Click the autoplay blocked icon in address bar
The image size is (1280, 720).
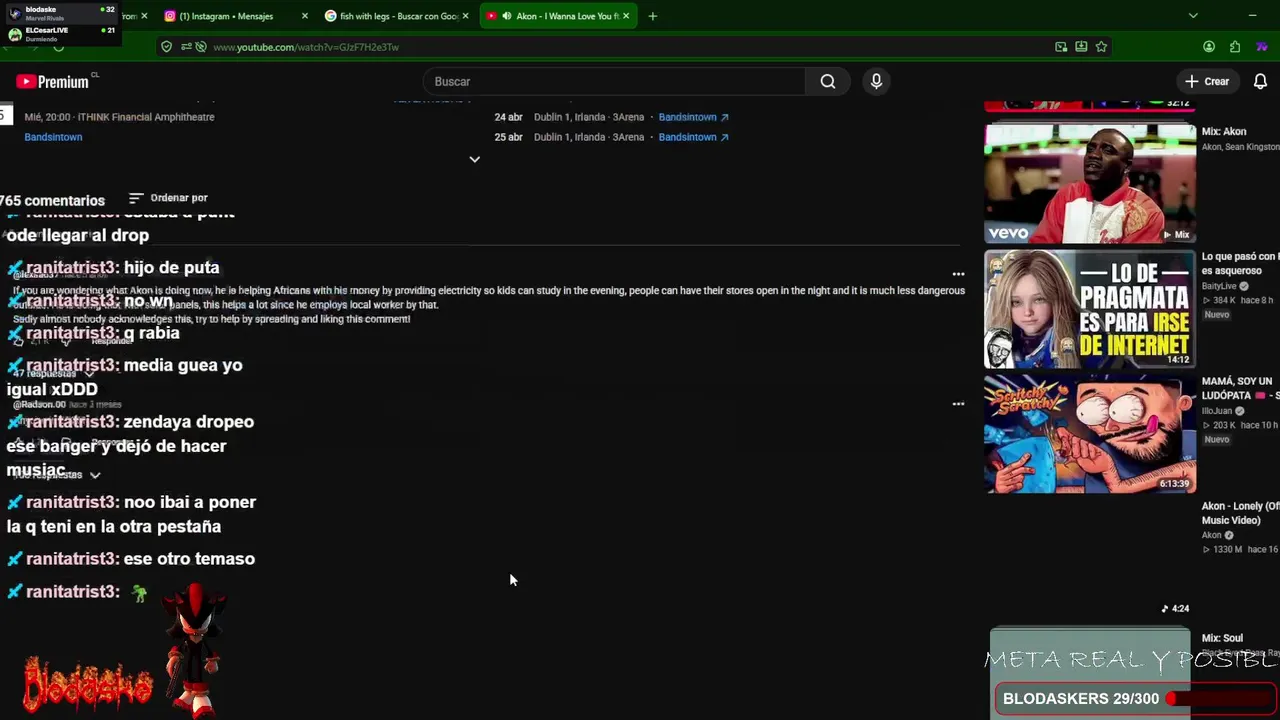[x=201, y=47]
